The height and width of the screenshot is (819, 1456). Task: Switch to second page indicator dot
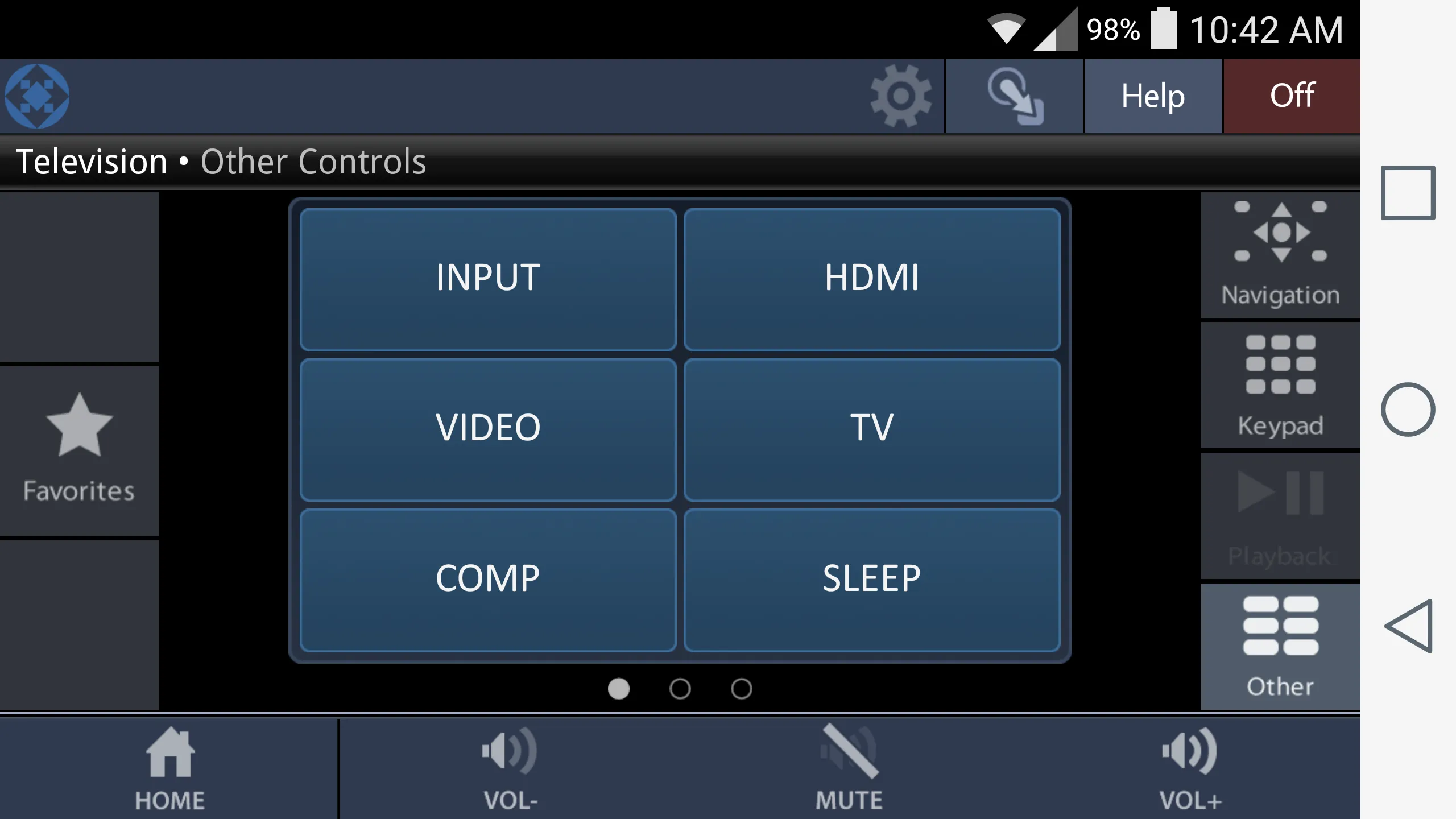(680, 688)
